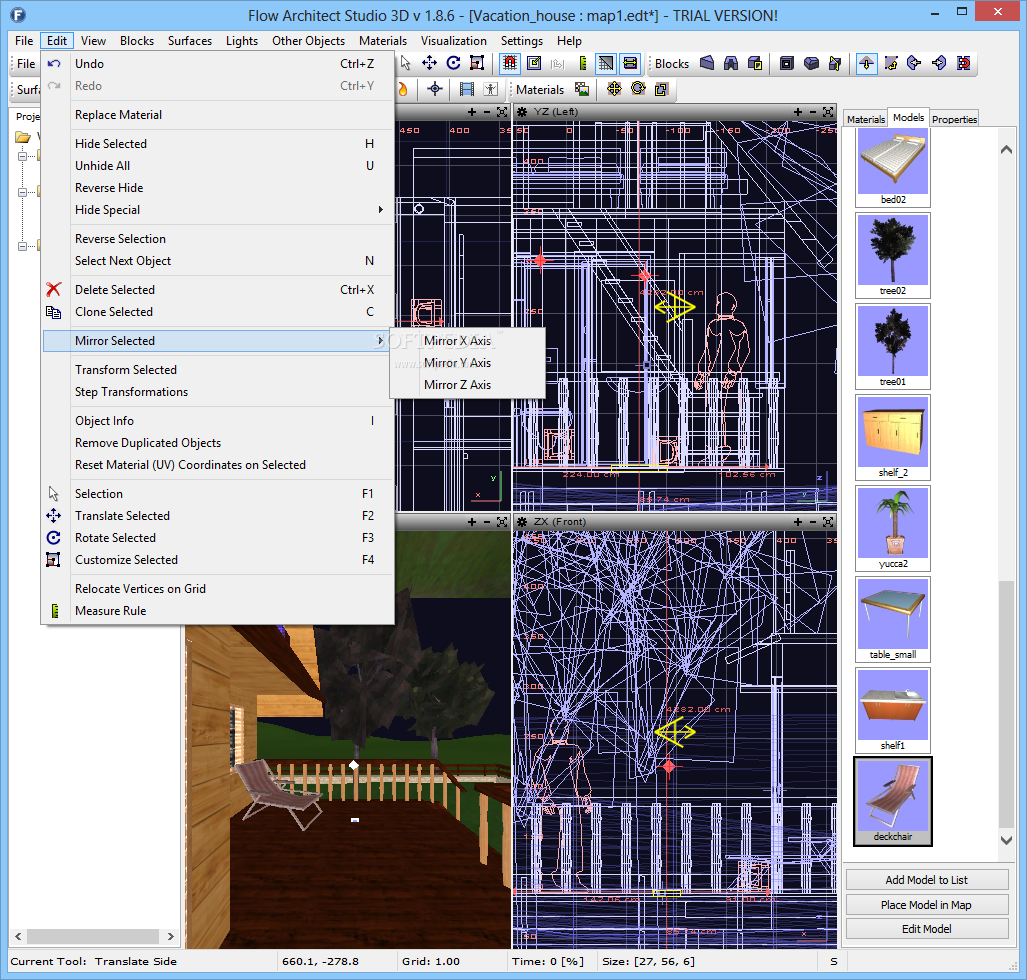Select the arrow Selection tool in toolbar
Image resolution: width=1027 pixels, height=980 pixels.
tap(406, 63)
